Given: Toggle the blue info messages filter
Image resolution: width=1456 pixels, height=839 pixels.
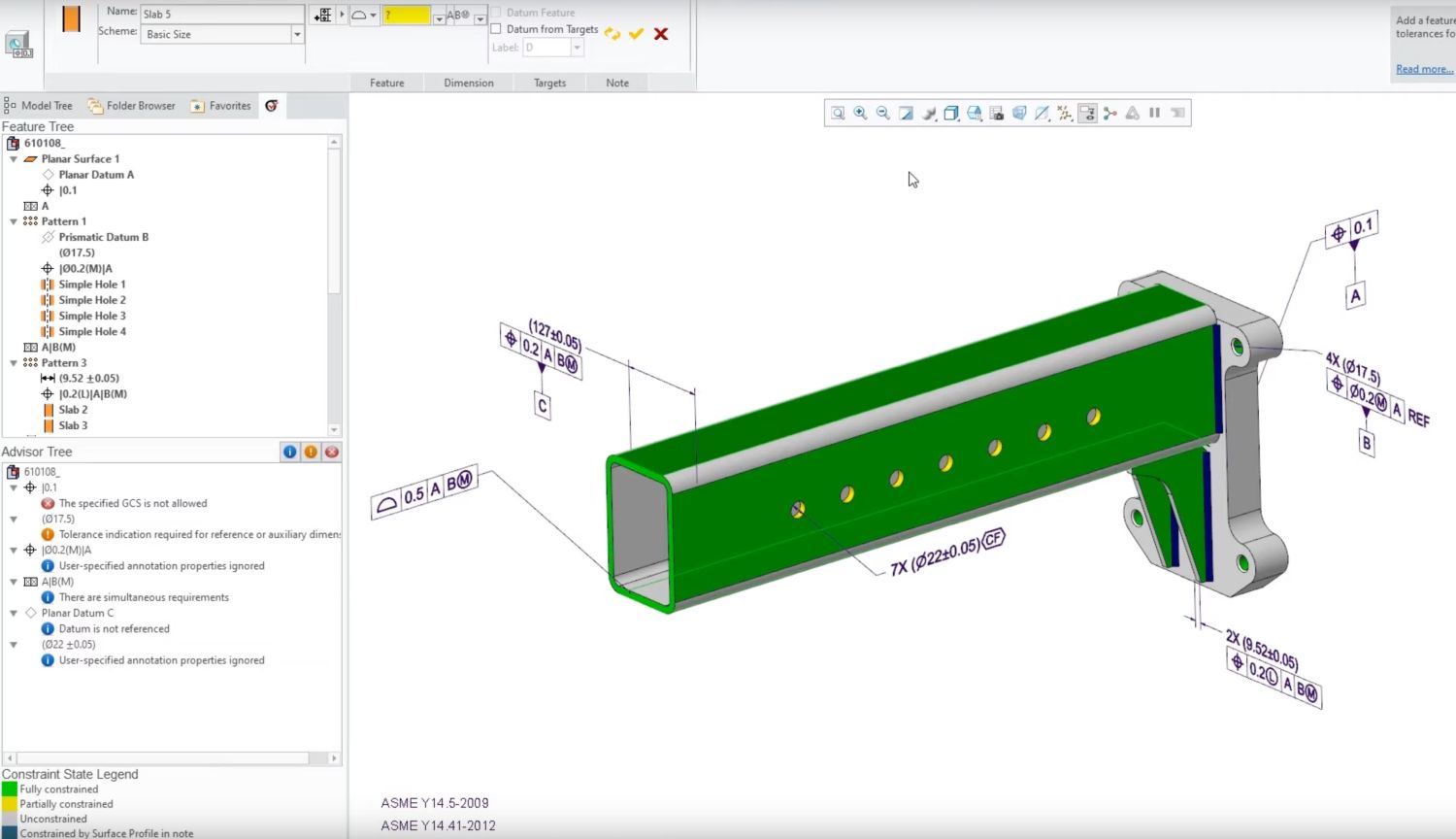Looking at the screenshot, I should [x=290, y=452].
